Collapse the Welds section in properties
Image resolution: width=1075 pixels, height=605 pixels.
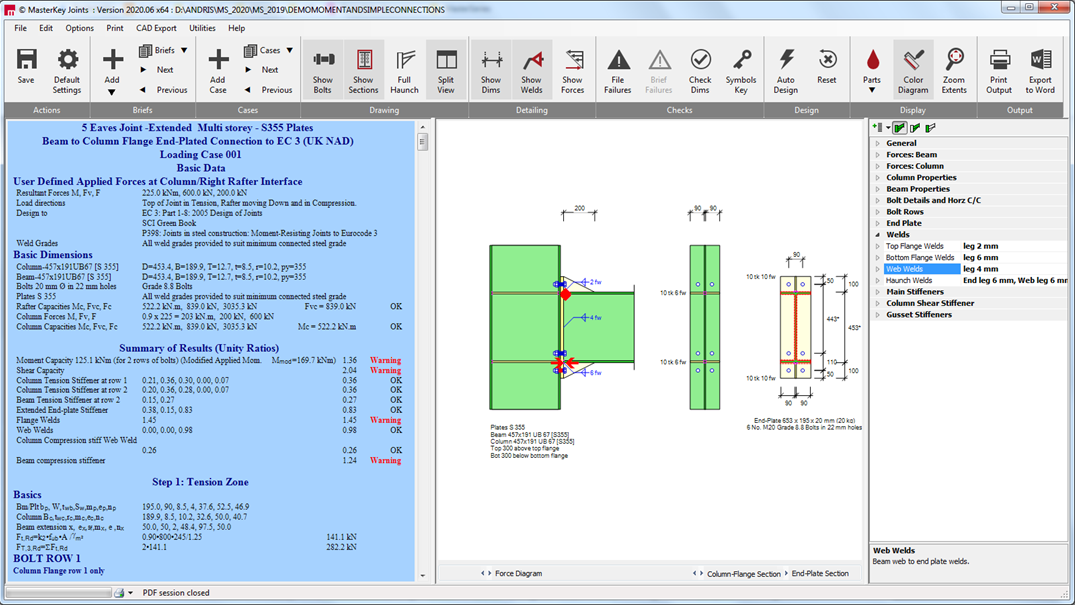[x=878, y=235]
